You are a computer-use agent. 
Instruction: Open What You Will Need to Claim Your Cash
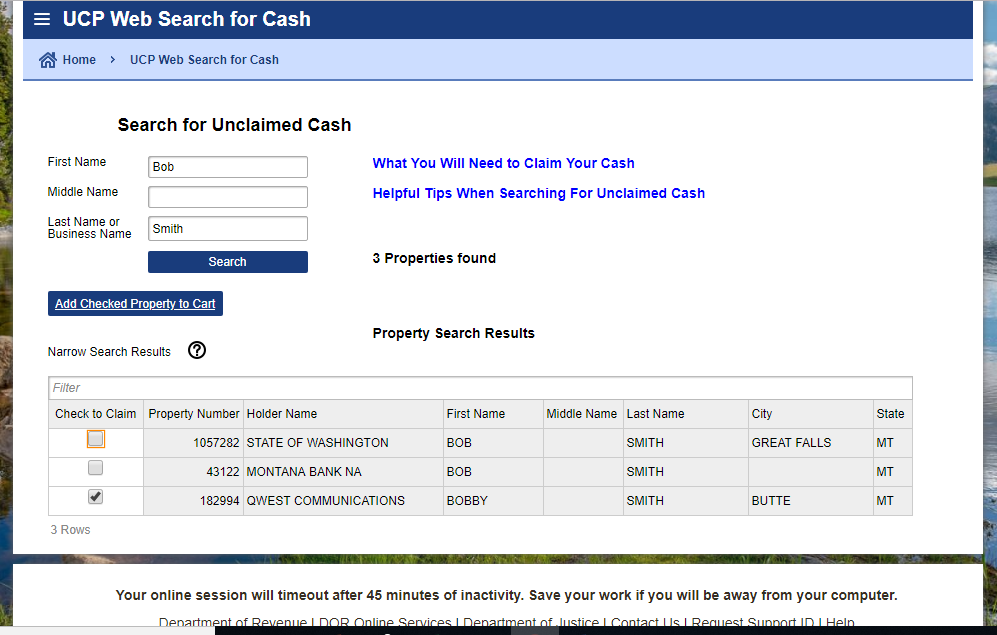point(503,162)
